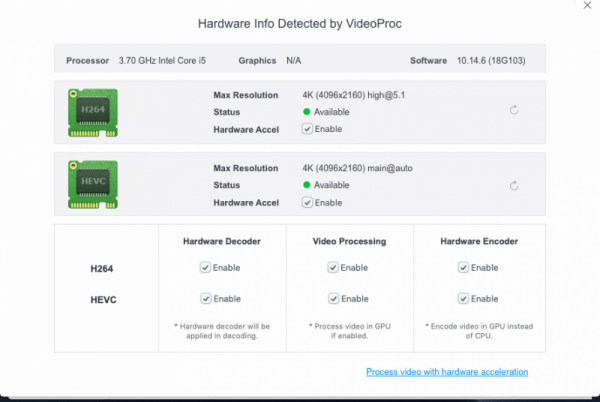
Task: Toggle HEVC Hardware Accel Enable checkbox
Action: pos(307,202)
